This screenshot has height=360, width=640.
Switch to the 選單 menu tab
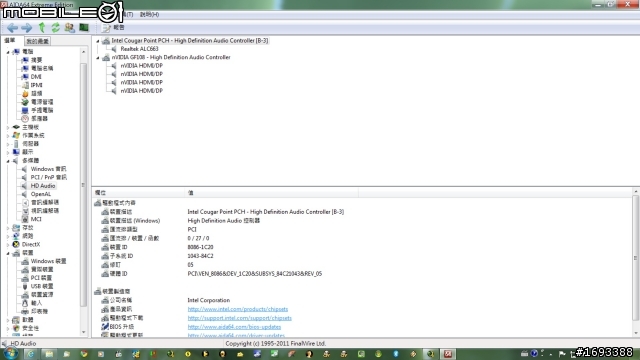[x=10, y=41]
